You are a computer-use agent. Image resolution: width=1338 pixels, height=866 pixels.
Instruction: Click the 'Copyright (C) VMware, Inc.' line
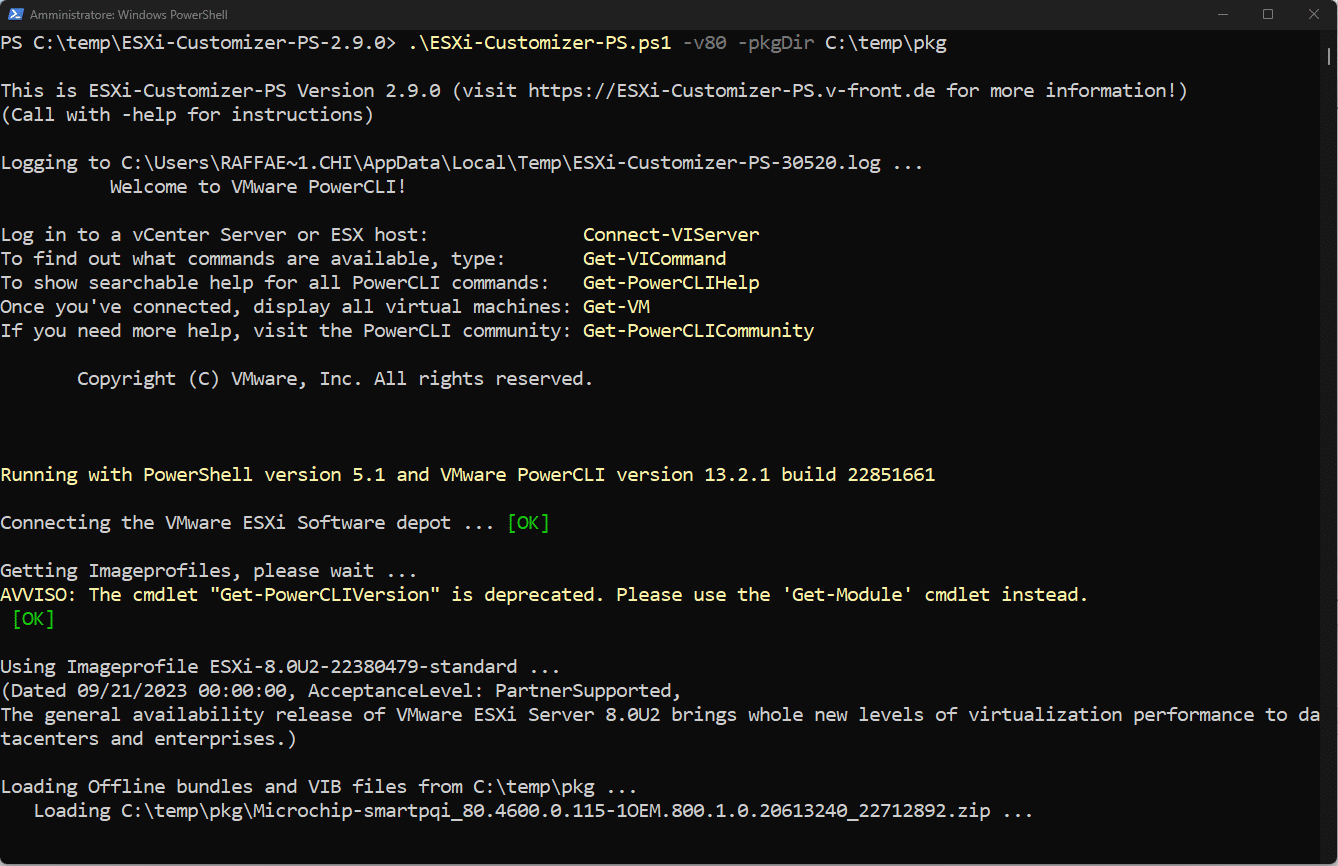tap(335, 379)
